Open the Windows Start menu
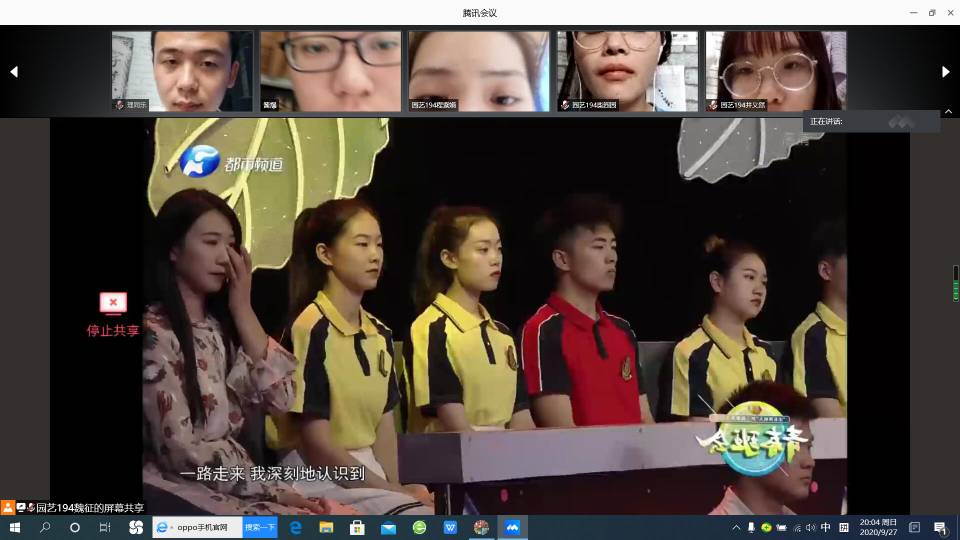 coord(15,527)
